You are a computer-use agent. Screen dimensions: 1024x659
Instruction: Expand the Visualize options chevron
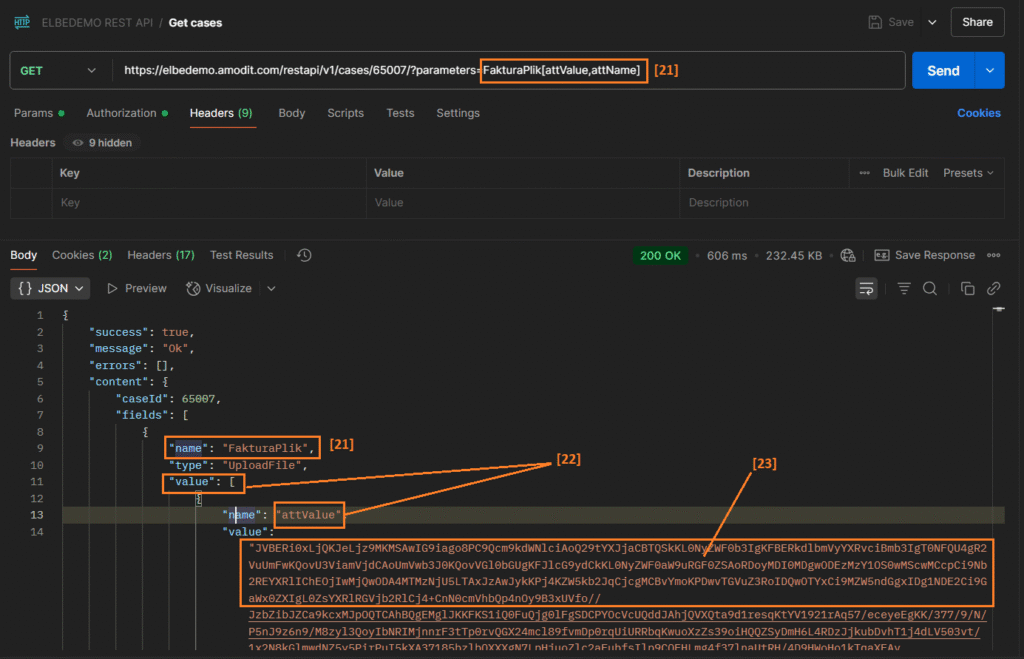coord(271,288)
